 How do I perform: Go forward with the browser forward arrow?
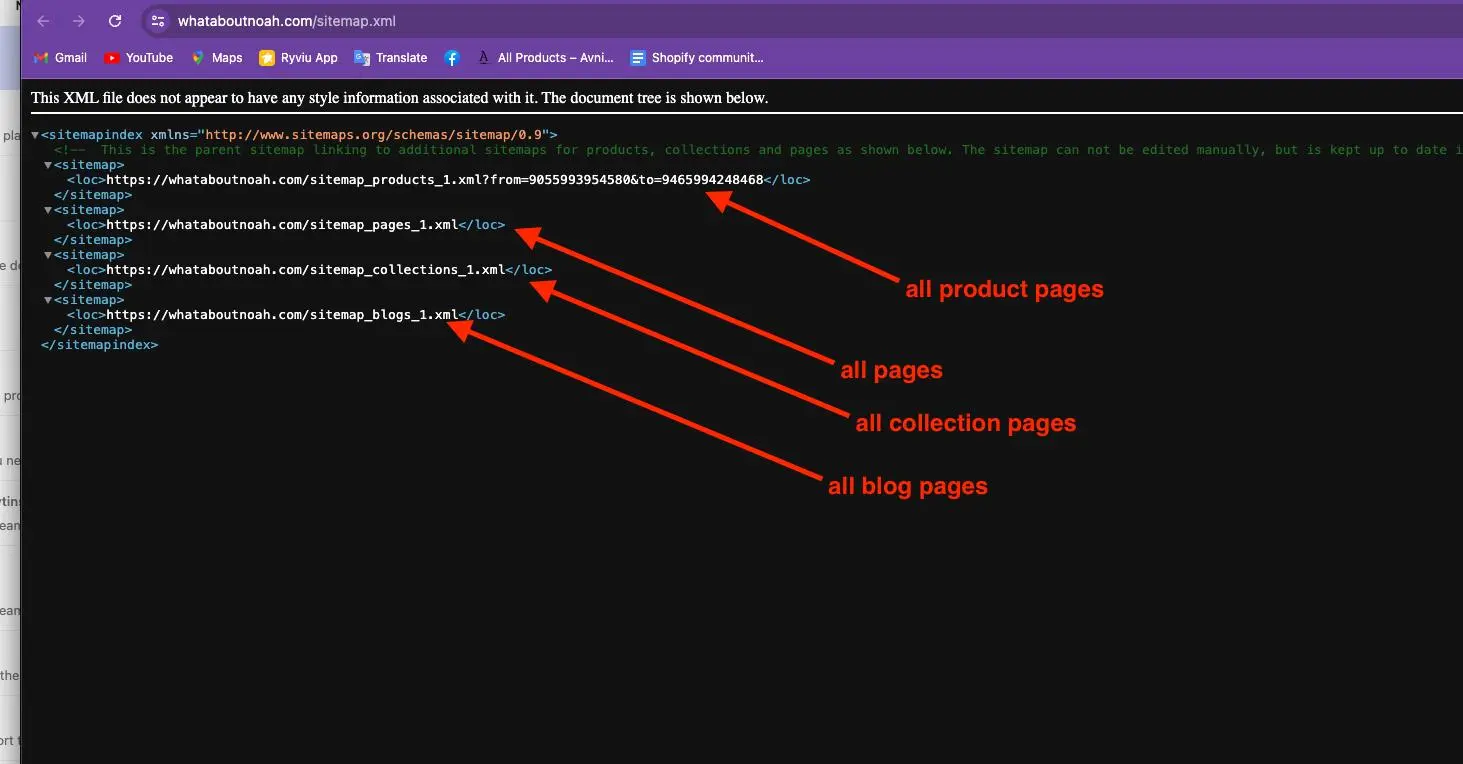[x=79, y=21]
